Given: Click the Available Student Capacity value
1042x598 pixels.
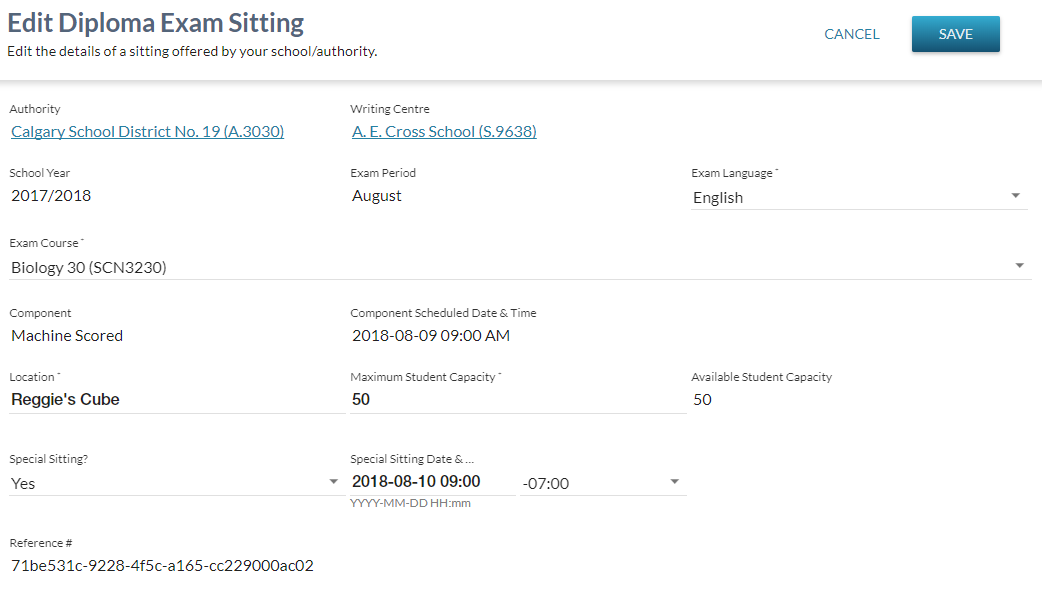Looking at the screenshot, I should click(702, 400).
